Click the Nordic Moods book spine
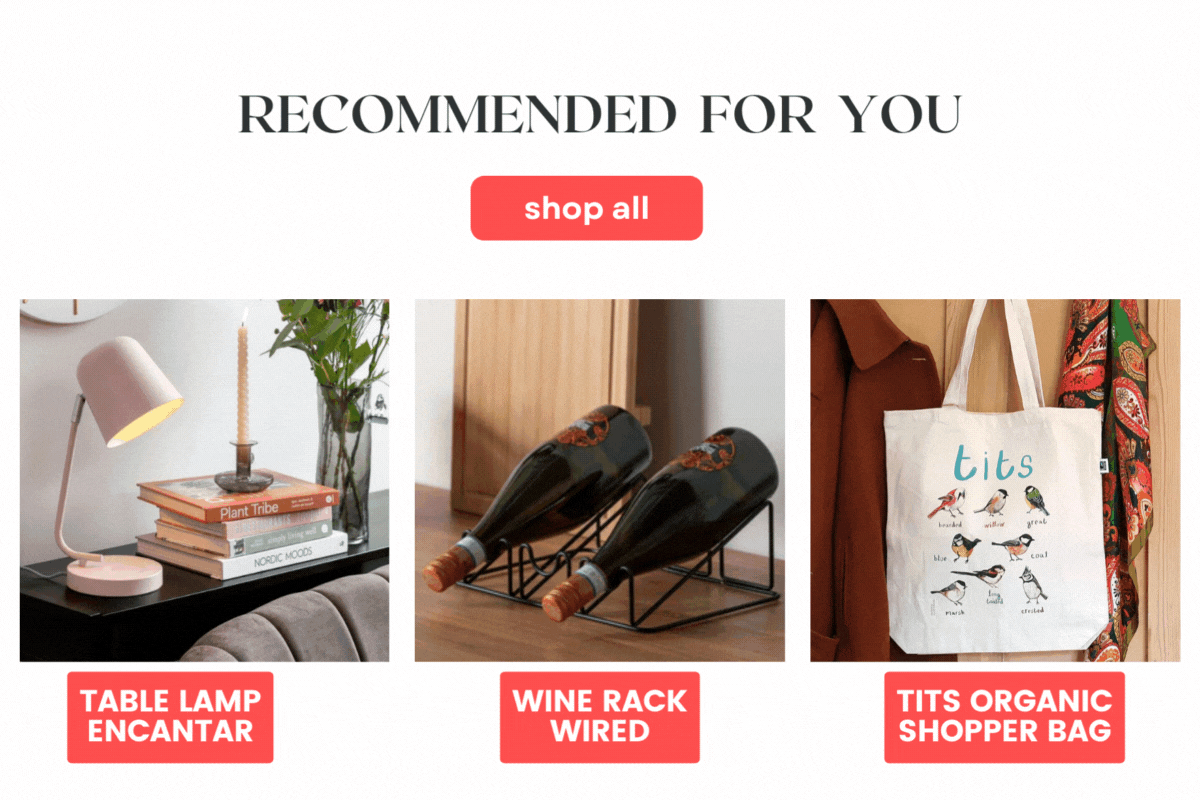The width and height of the screenshot is (1200, 800). point(245,557)
